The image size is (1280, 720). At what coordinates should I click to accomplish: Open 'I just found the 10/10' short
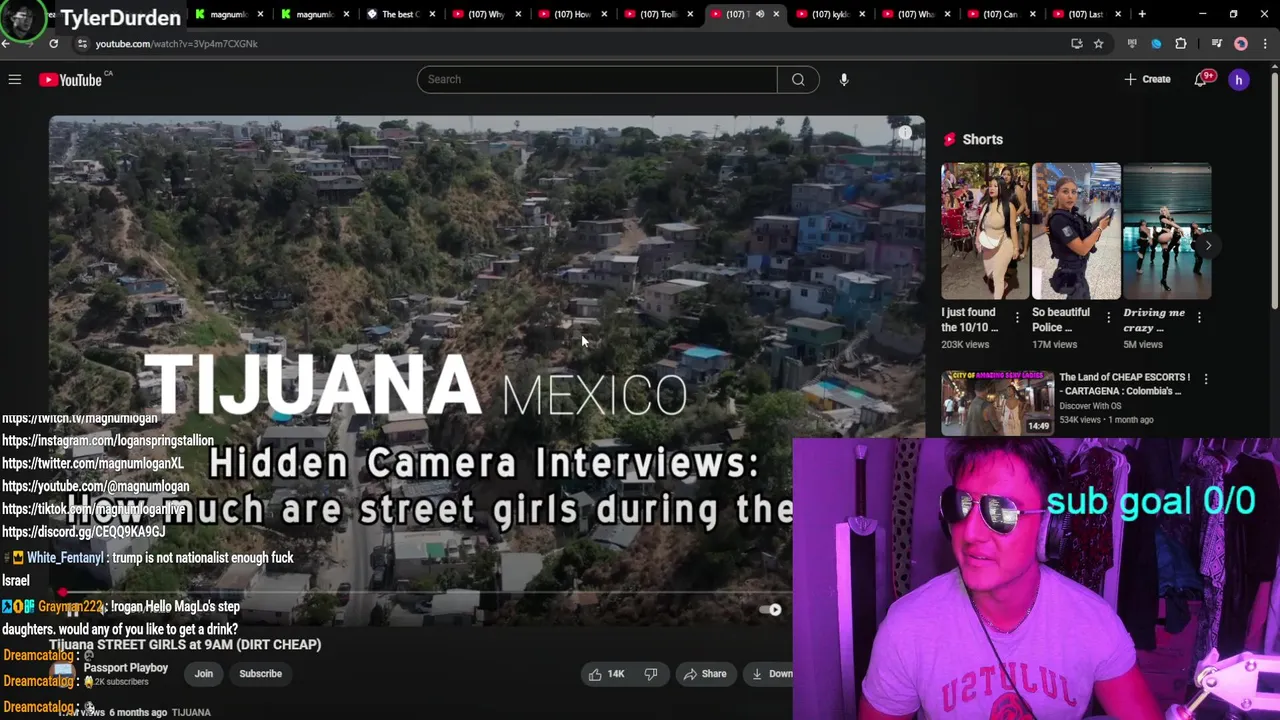click(x=985, y=231)
